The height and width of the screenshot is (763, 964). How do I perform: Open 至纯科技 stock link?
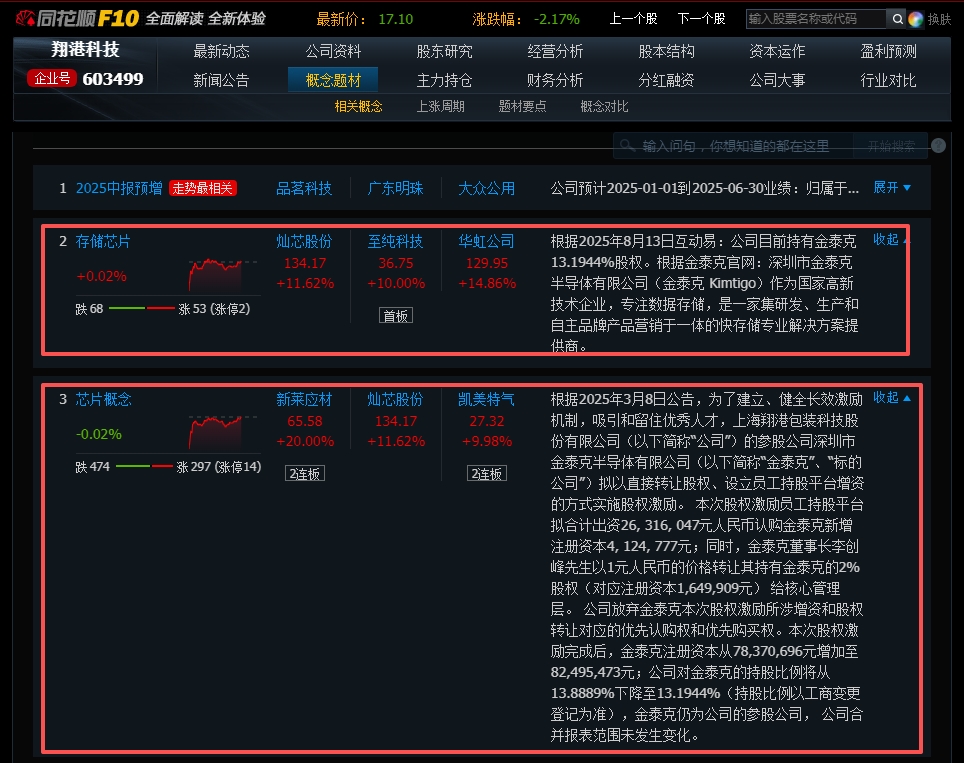395,241
